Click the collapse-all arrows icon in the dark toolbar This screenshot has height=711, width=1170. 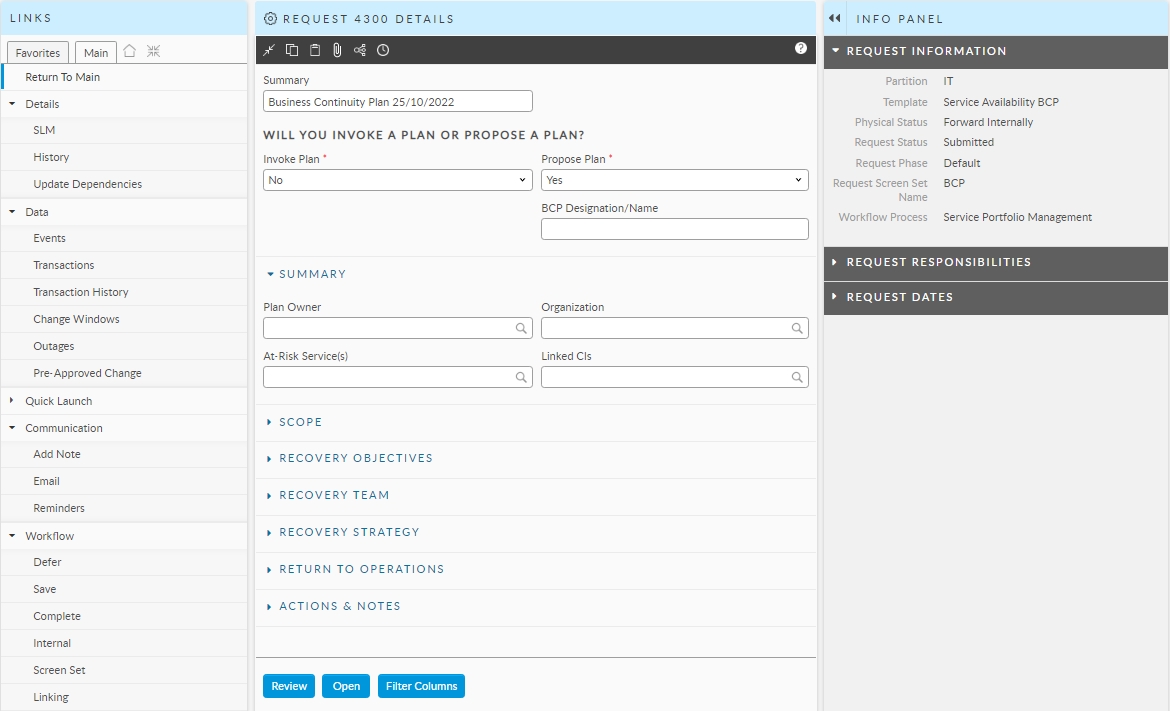coord(269,50)
